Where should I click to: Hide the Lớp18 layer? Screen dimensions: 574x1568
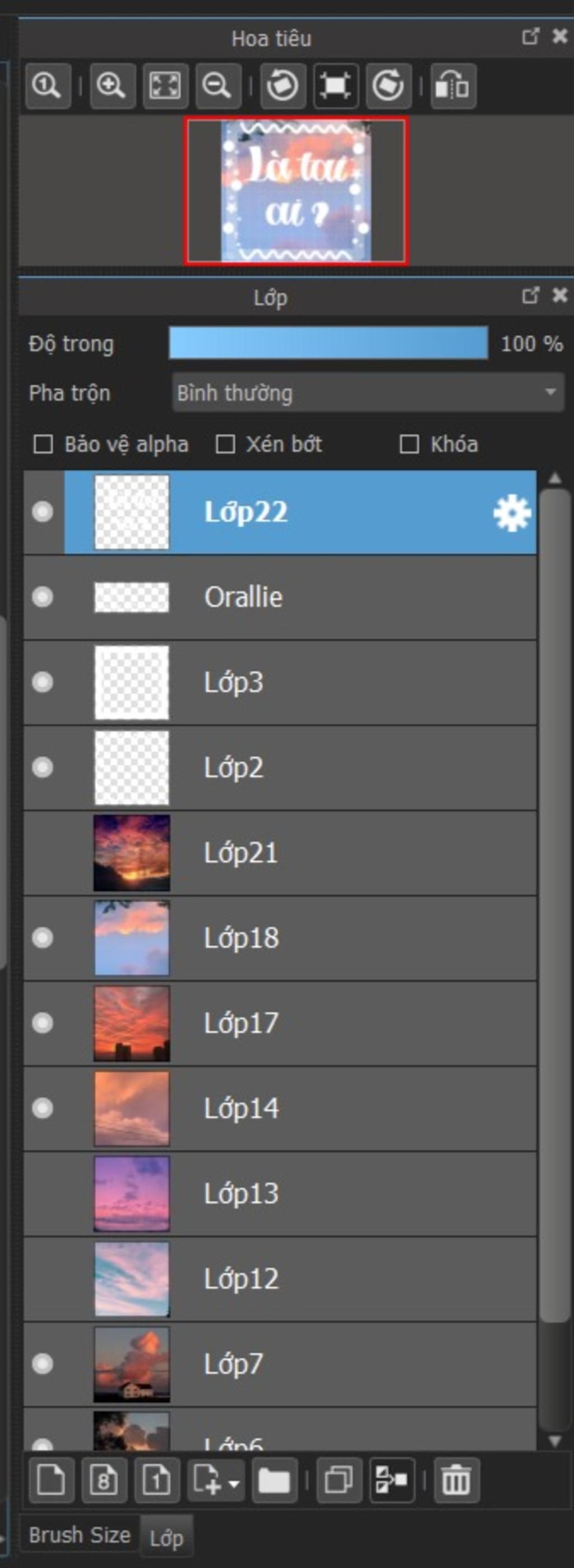(x=43, y=937)
